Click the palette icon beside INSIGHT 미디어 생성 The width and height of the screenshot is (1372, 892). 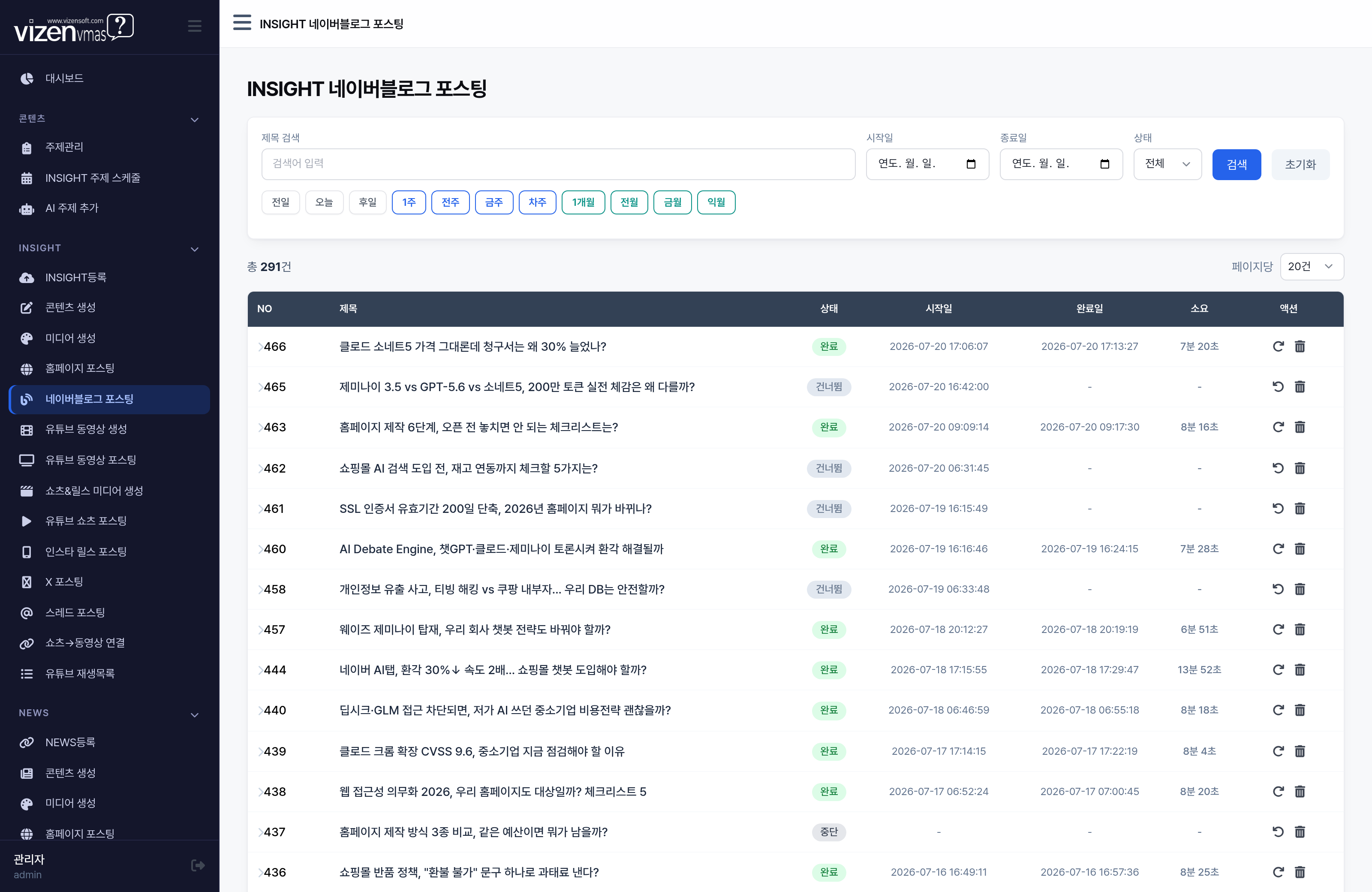(x=27, y=338)
